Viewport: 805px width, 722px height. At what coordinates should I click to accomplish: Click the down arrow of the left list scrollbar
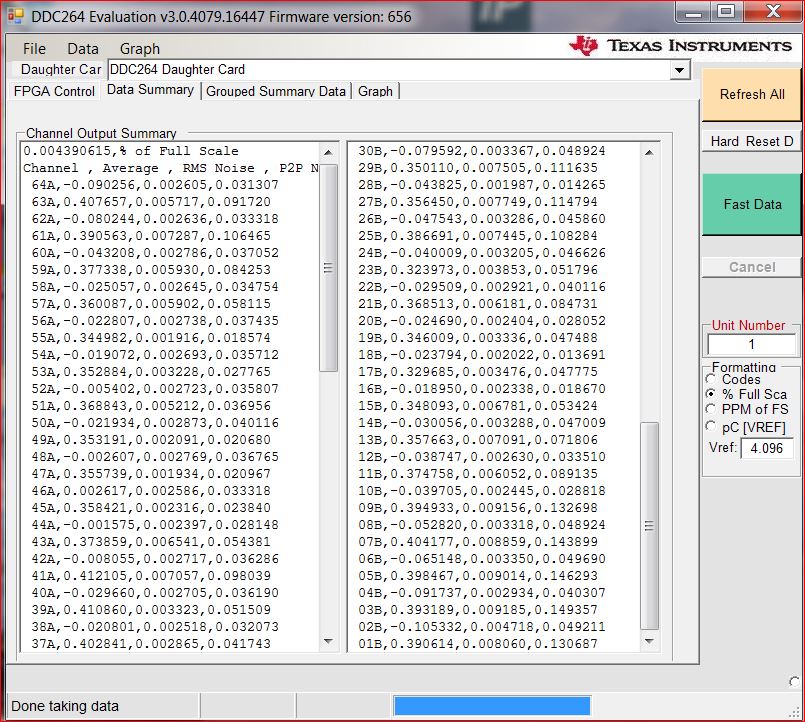coord(328,641)
